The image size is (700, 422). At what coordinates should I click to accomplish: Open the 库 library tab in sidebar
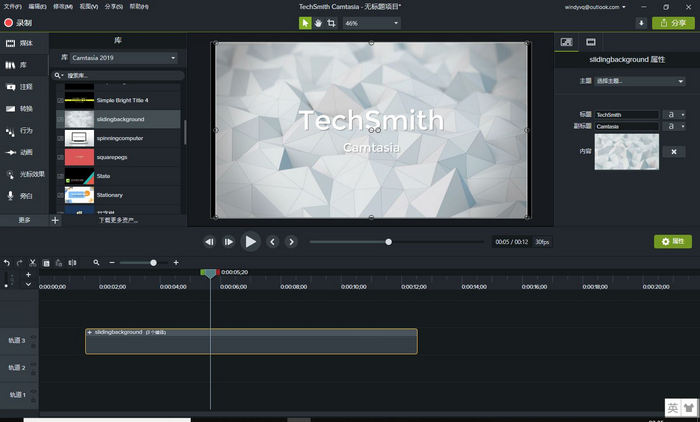[24, 65]
